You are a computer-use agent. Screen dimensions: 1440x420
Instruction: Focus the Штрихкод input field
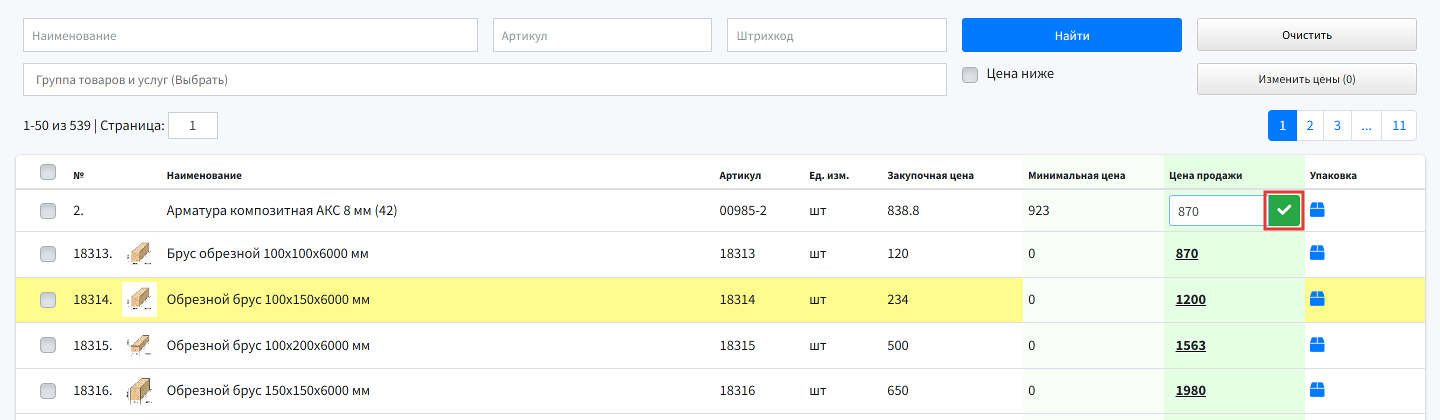837,35
